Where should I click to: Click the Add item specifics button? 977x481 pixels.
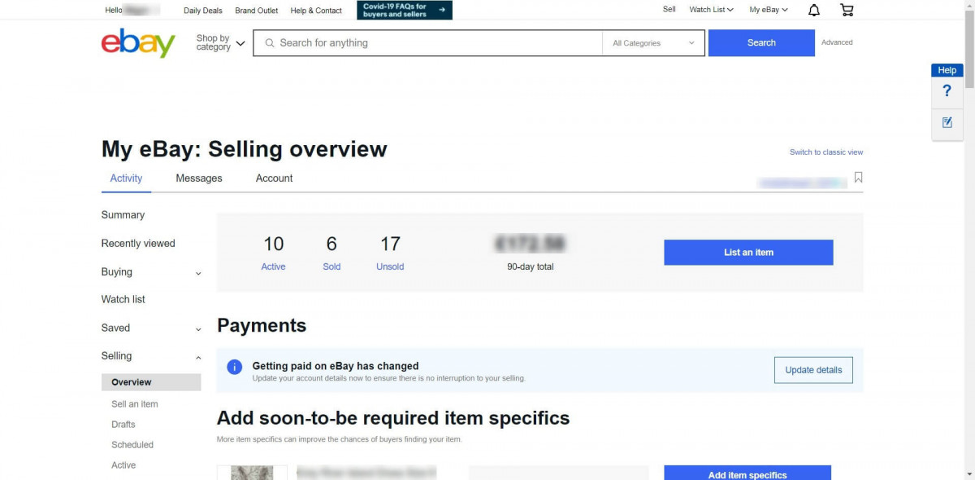pos(747,473)
